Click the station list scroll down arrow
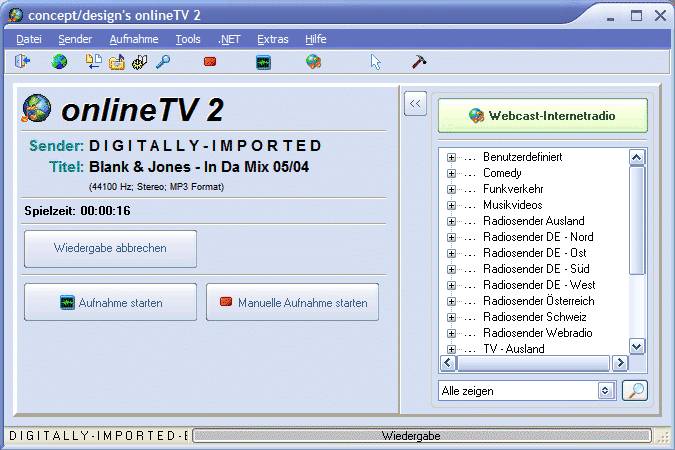Image resolution: width=675 pixels, height=450 pixels. point(637,346)
